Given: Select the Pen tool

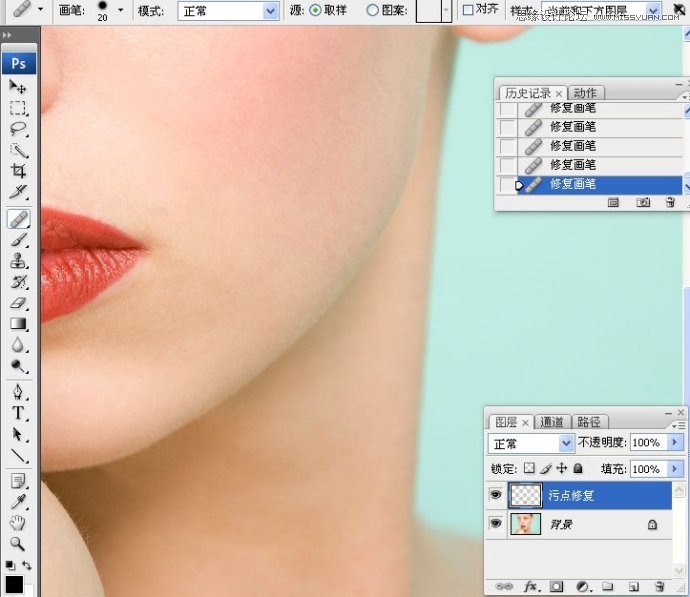Looking at the screenshot, I should click(x=18, y=392).
